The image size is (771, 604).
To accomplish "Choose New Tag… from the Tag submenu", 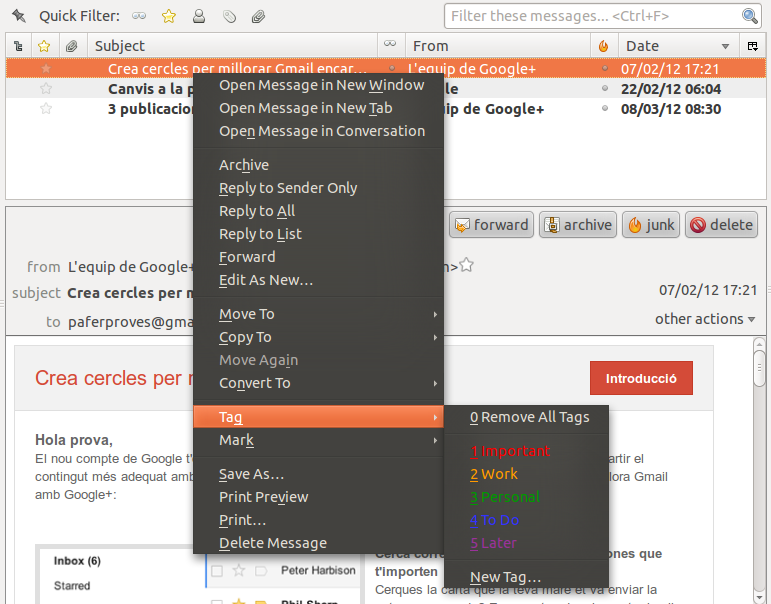I will click(x=505, y=577).
